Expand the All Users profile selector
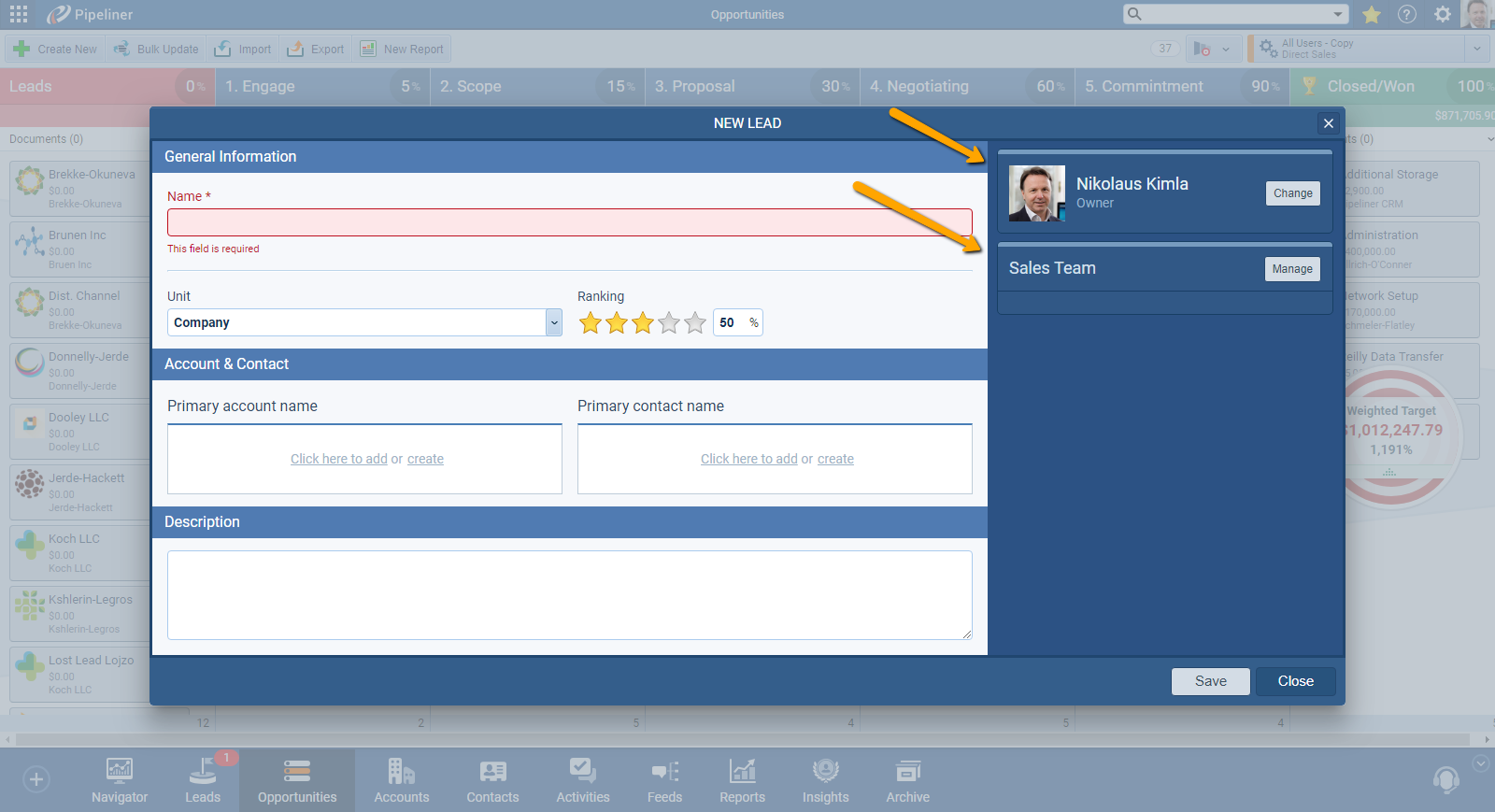1495x812 pixels. coord(1476,49)
